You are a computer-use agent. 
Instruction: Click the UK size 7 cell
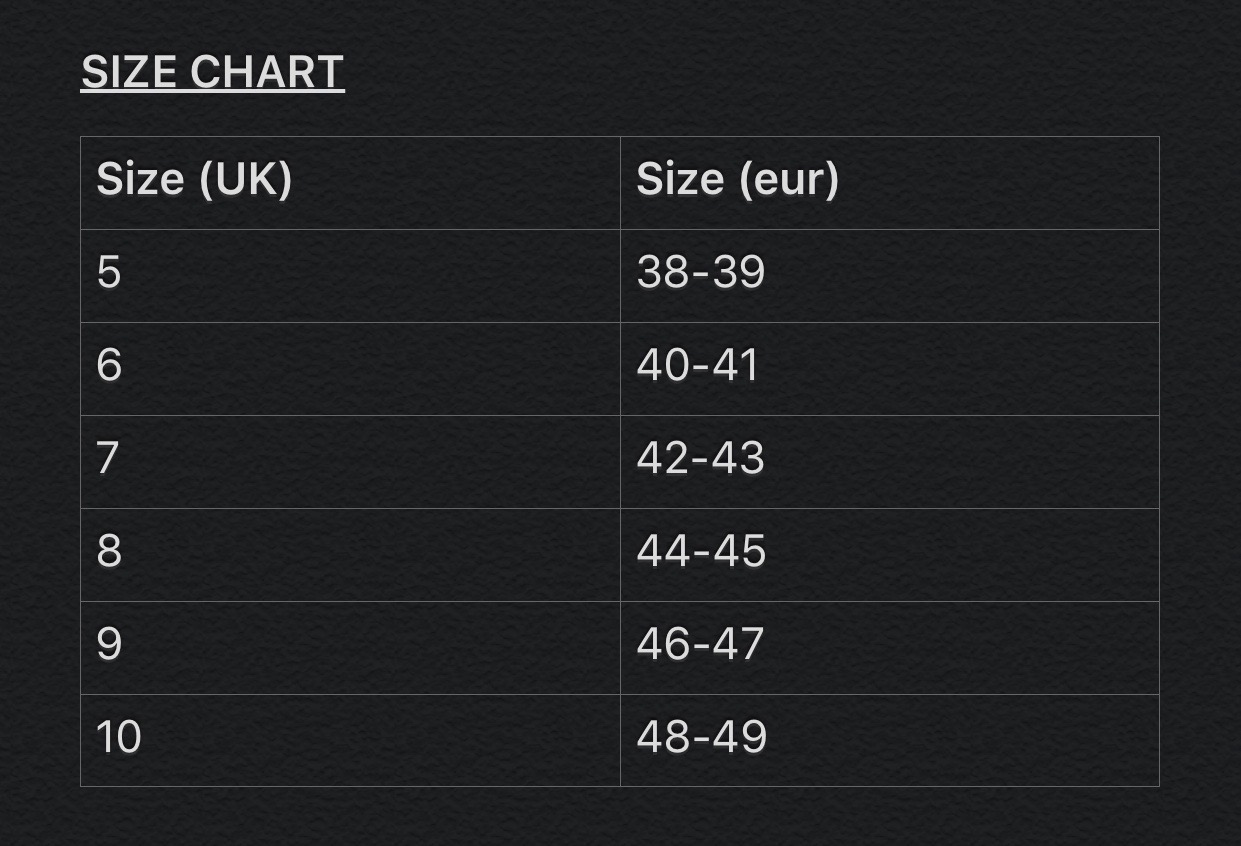[x=350, y=462]
